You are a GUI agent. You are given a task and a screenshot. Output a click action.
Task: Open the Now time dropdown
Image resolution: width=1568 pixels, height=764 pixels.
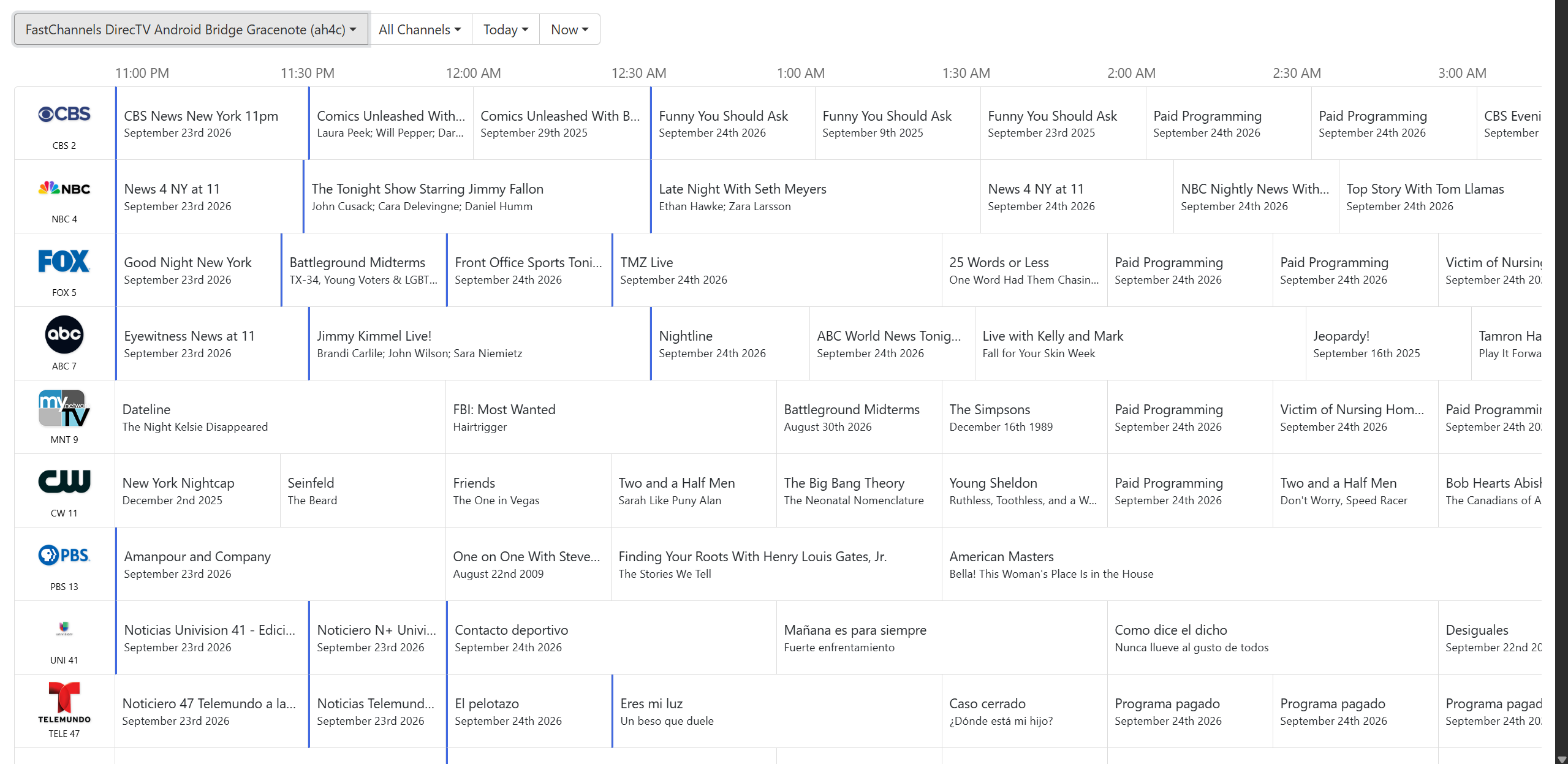coord(569,29)
